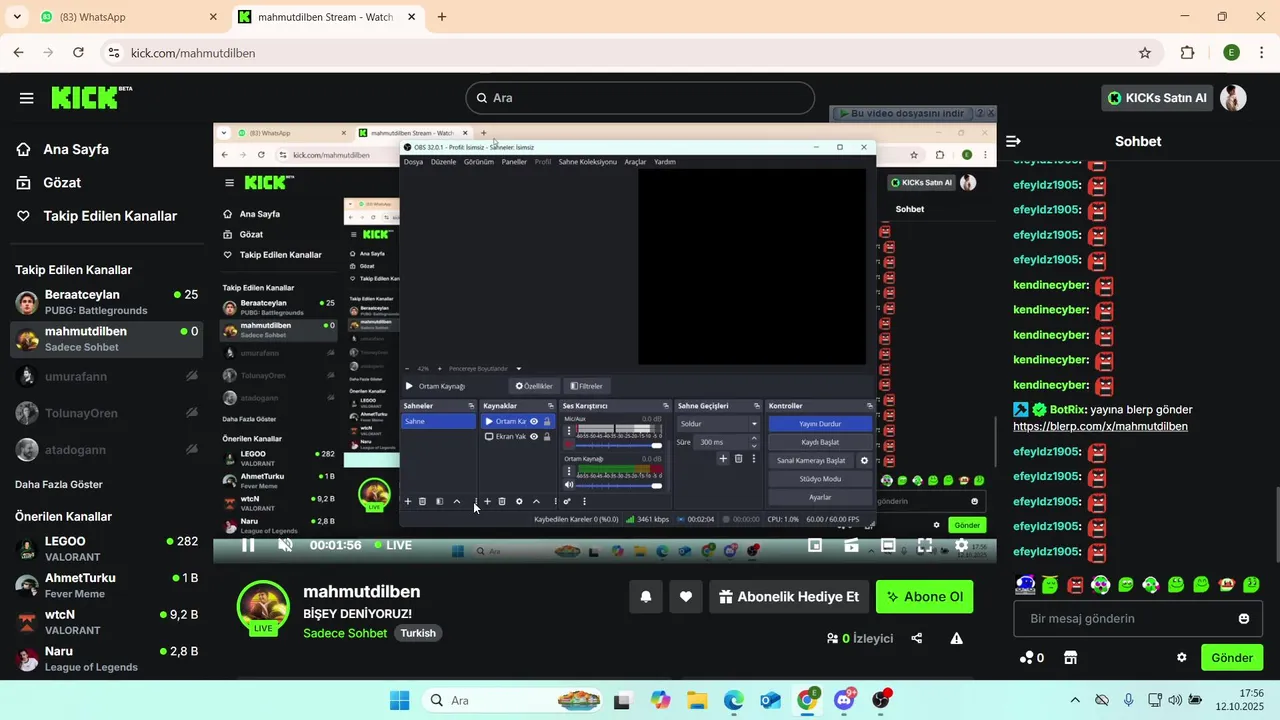Open Sadece Sohbet category link

(x=345, y=633)
